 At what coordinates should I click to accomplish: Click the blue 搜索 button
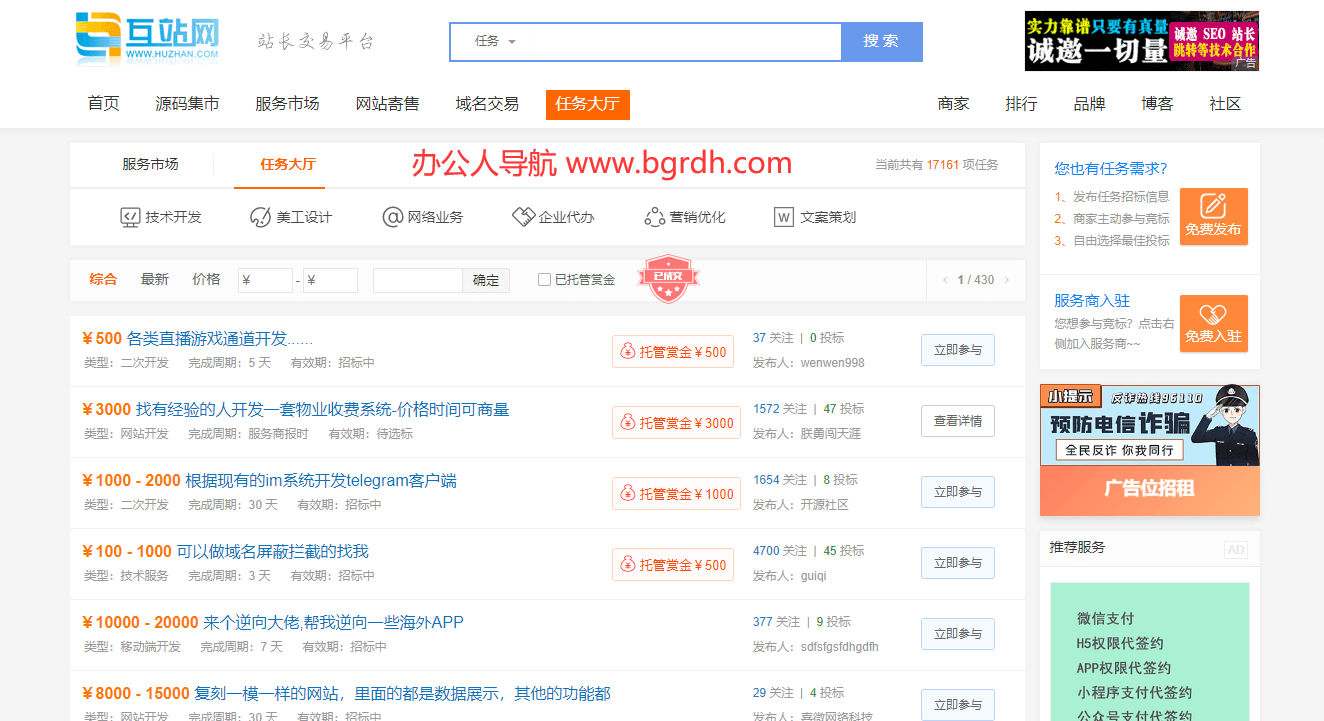[x=881, y=41]
